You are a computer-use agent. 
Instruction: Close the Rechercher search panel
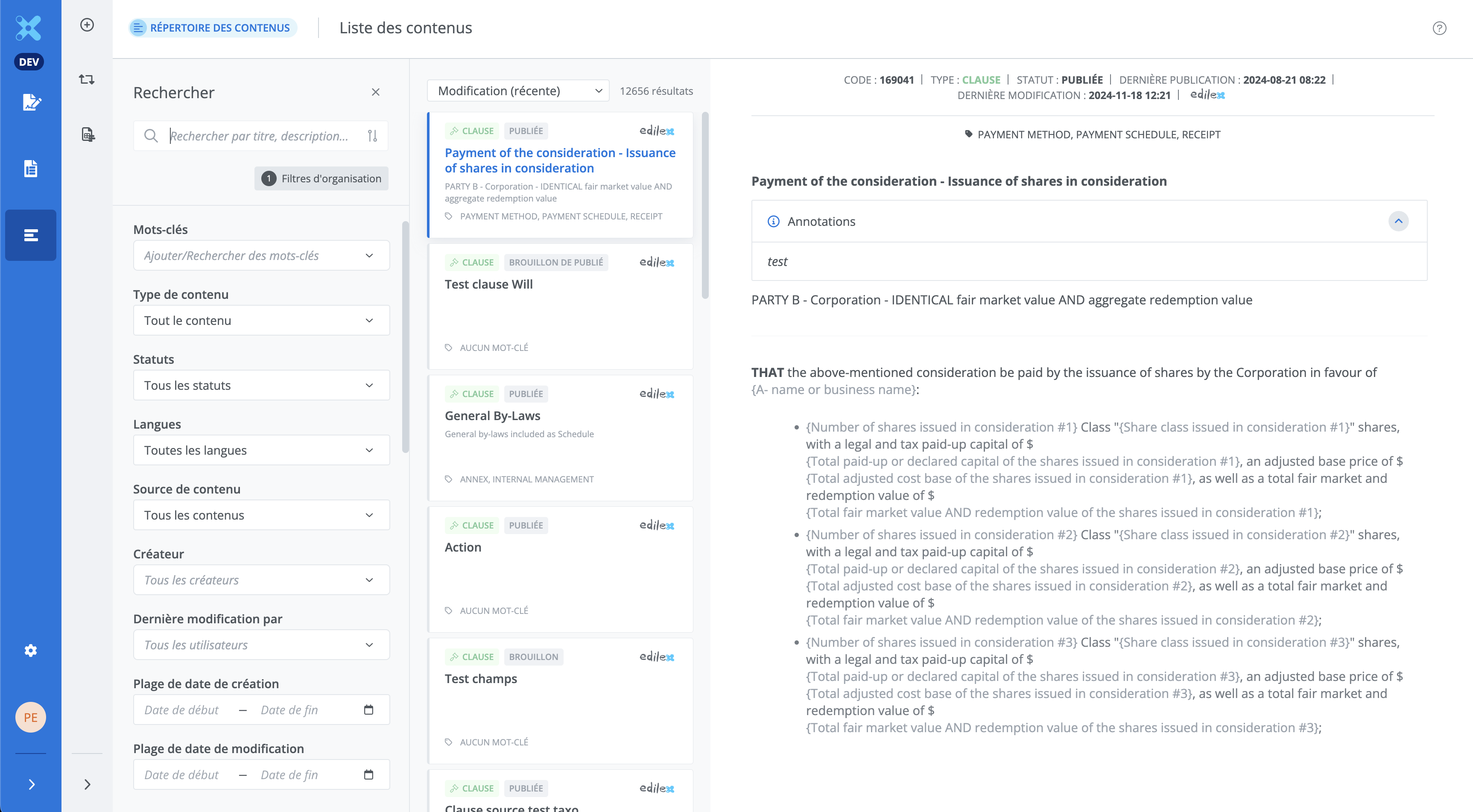tap(376, 92)
